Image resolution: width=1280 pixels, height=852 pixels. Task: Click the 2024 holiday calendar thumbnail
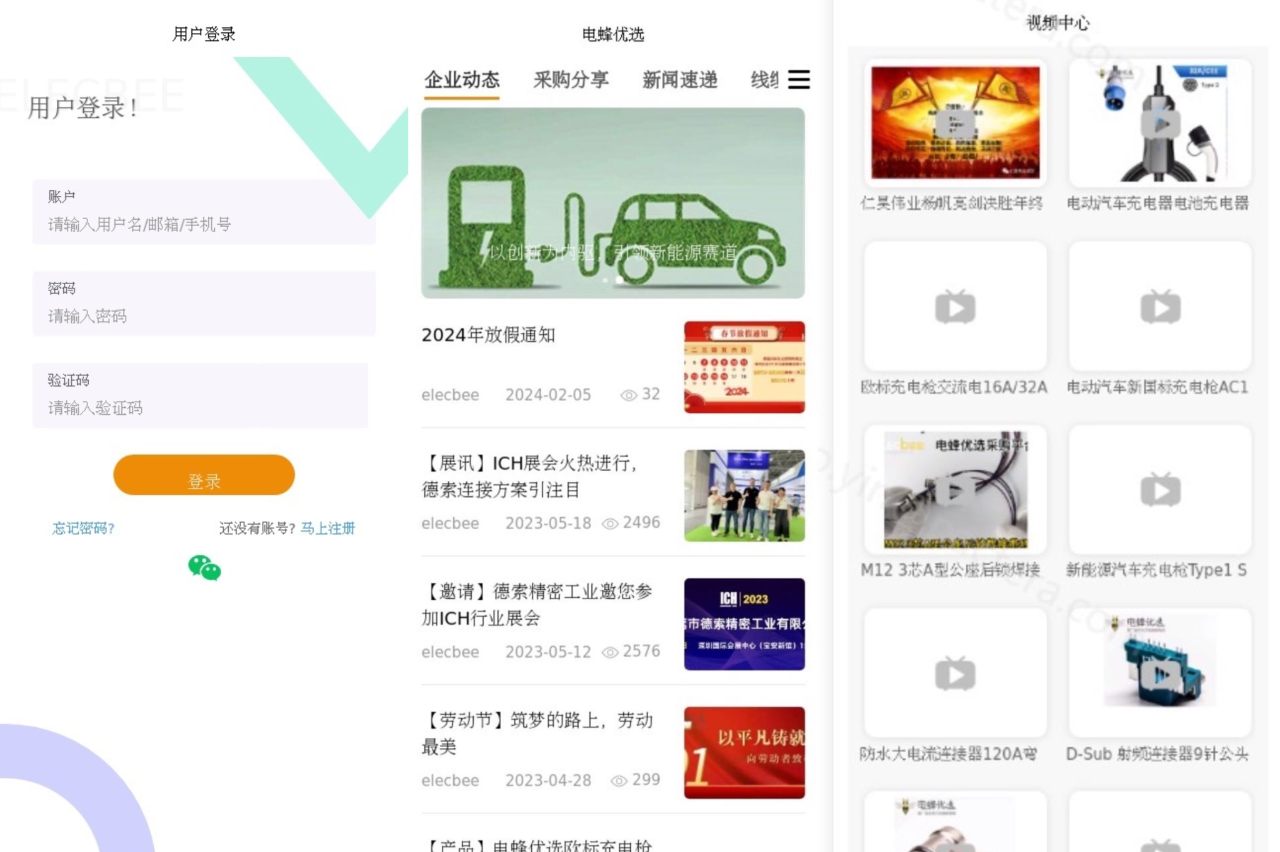coord(744,367)
